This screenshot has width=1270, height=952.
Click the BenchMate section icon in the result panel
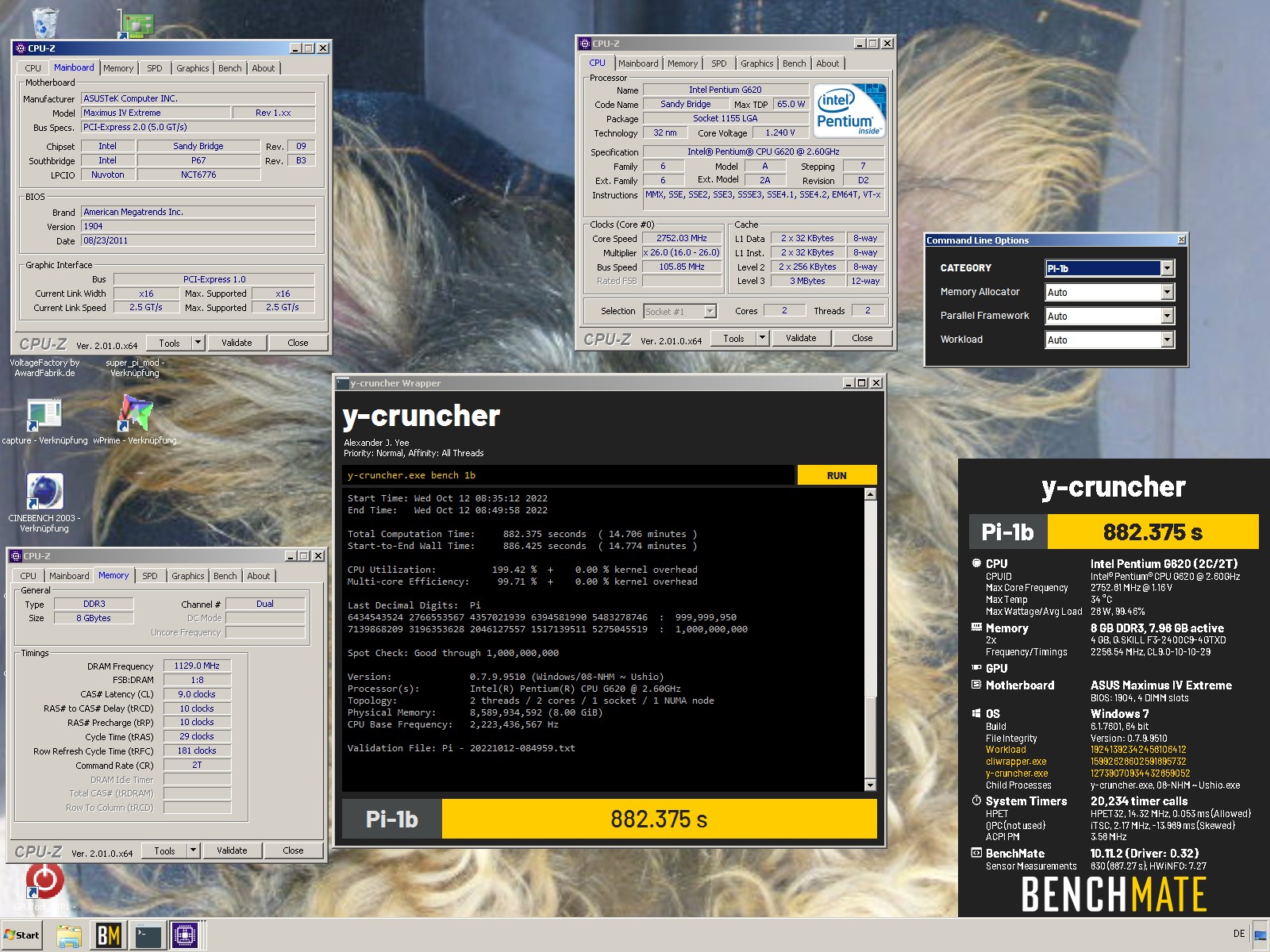[976, 853]
